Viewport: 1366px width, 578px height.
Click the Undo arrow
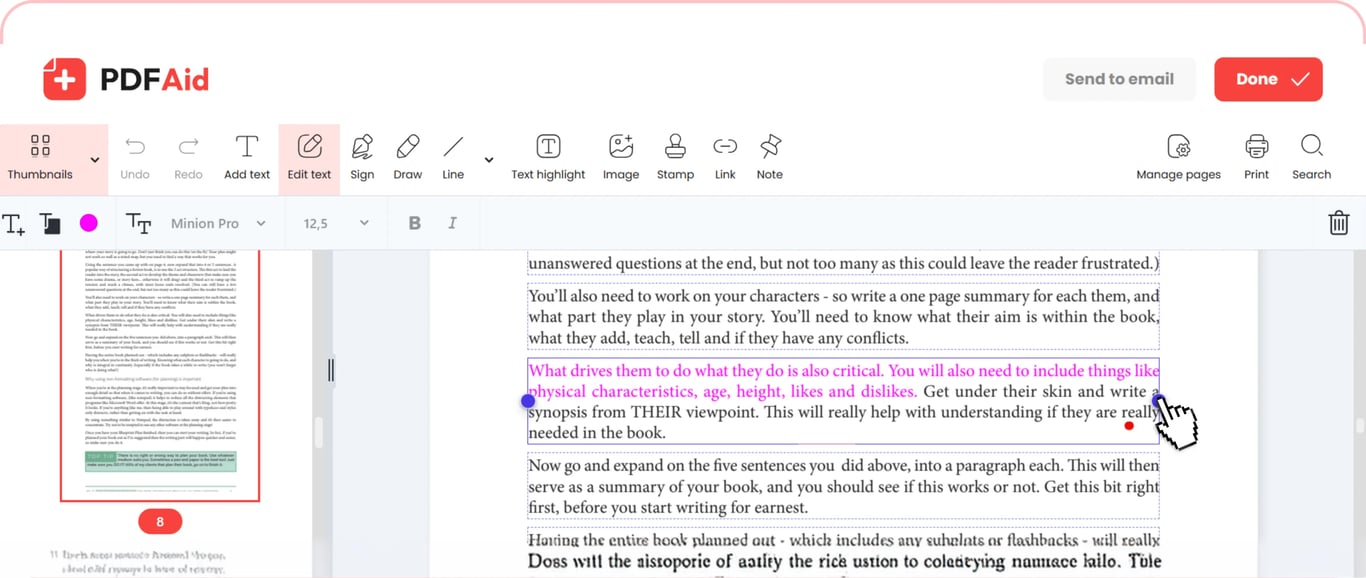[x=135, y=147]
